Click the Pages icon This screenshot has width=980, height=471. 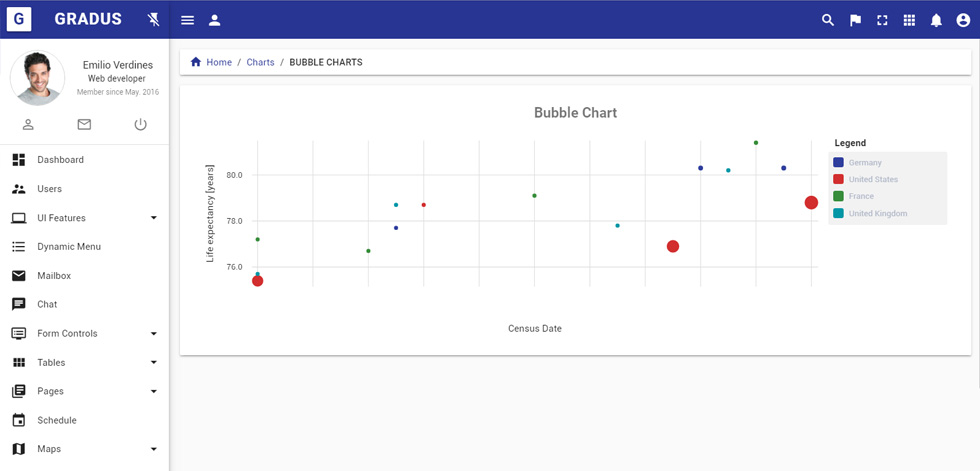19,391
